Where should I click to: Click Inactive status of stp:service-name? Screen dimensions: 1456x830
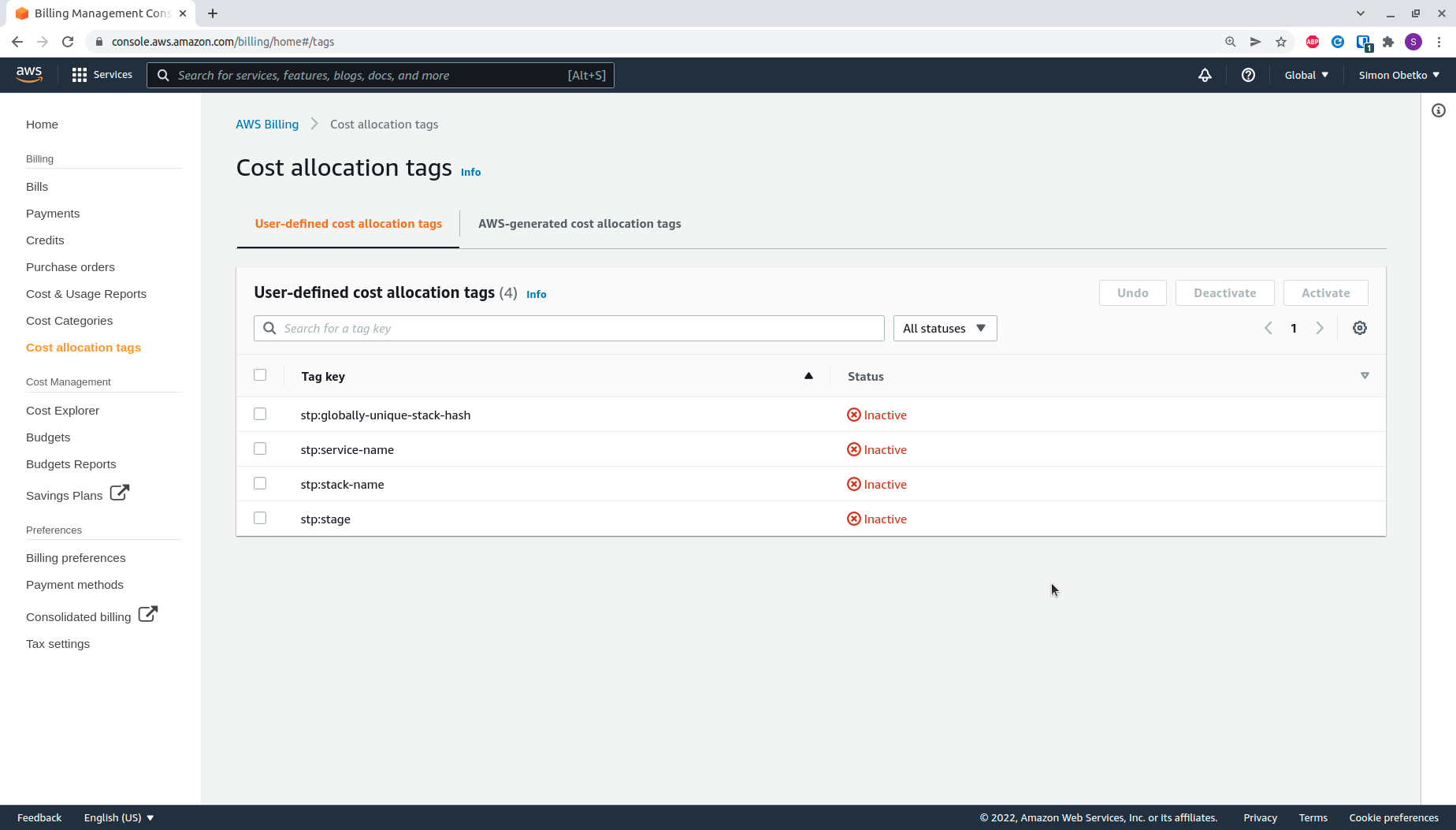pyautogui.click(x=877, y=449)
